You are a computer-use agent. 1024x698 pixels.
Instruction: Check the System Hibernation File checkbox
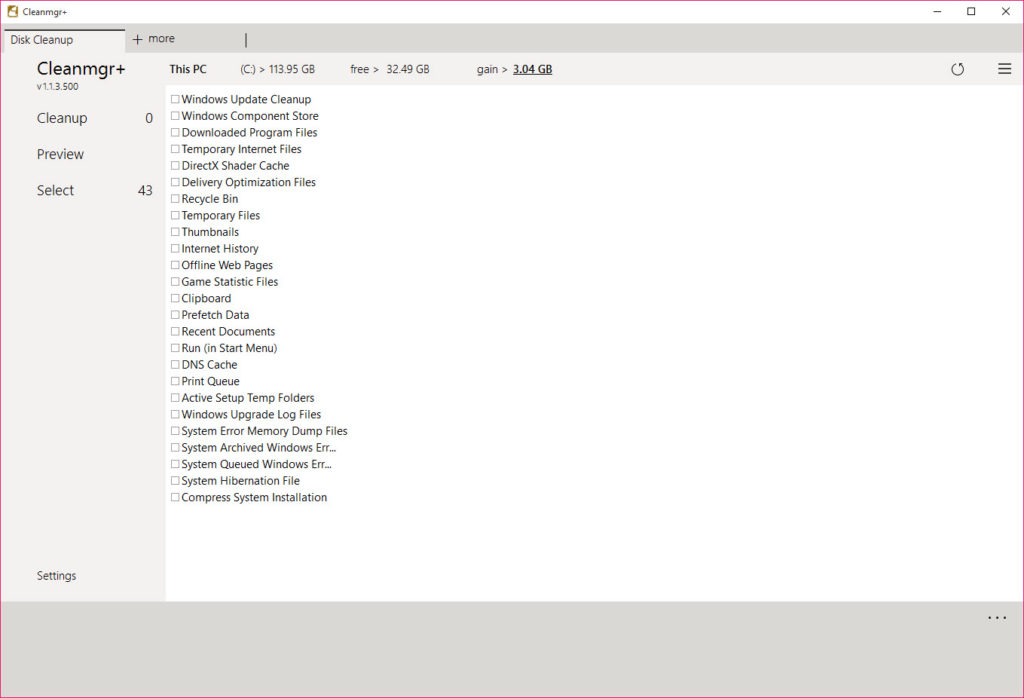(x=175, y=481)
